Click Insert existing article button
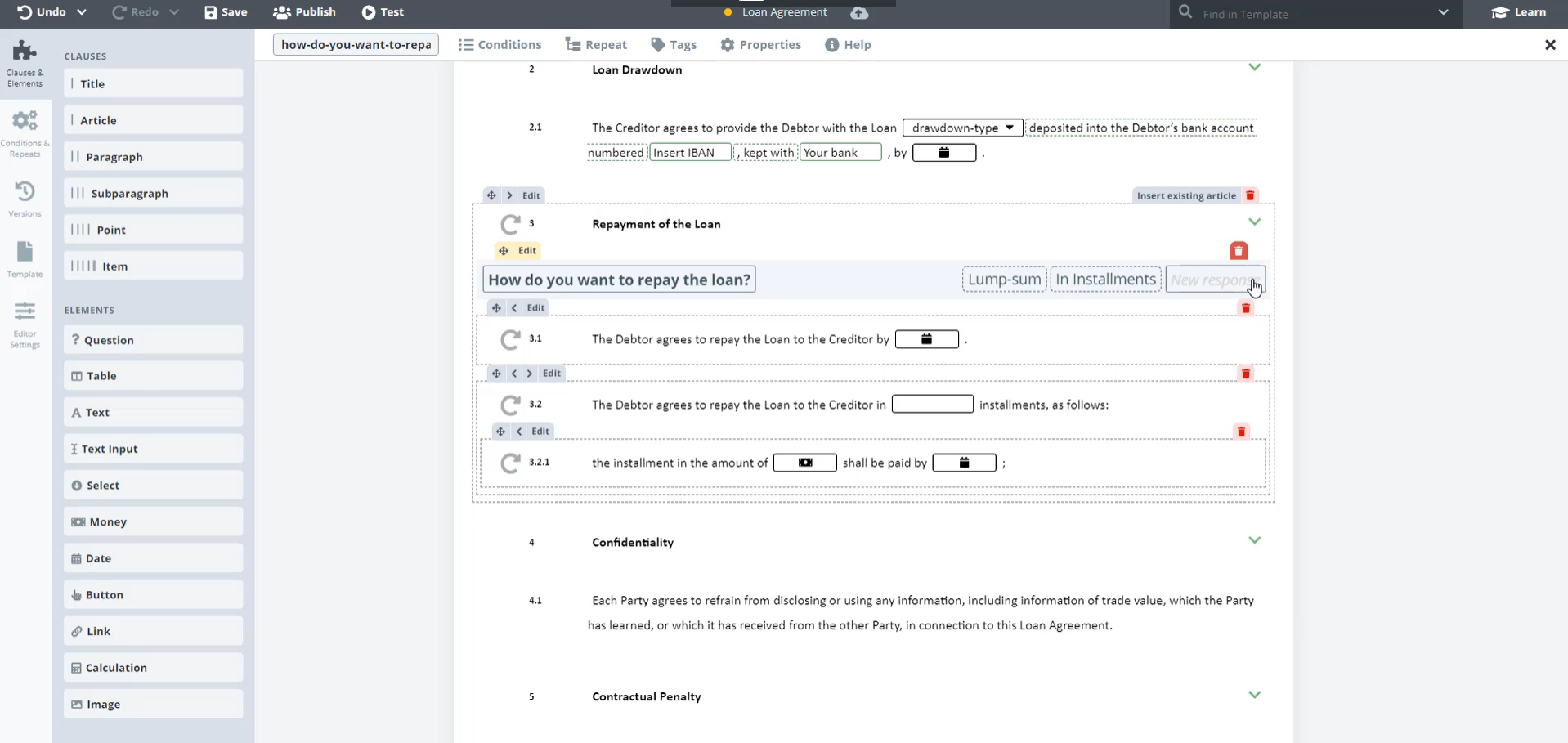Image resolution: width=1568 pixels, height=743 pixels. pyautogui.click(x=1186, y=195)
